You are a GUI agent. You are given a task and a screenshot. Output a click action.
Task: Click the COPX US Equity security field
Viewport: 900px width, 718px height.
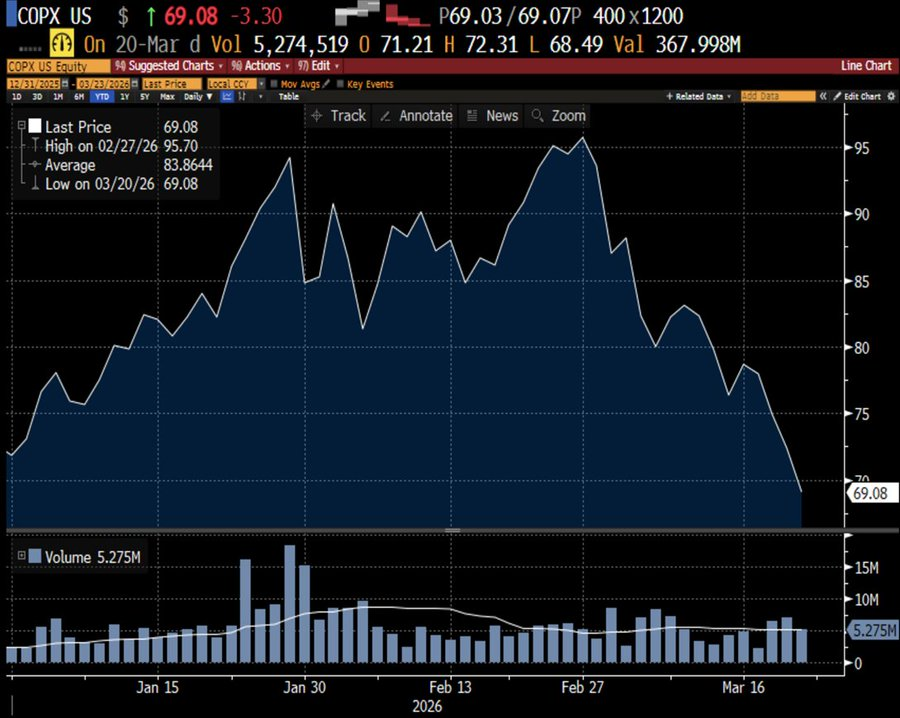(58, 66)
